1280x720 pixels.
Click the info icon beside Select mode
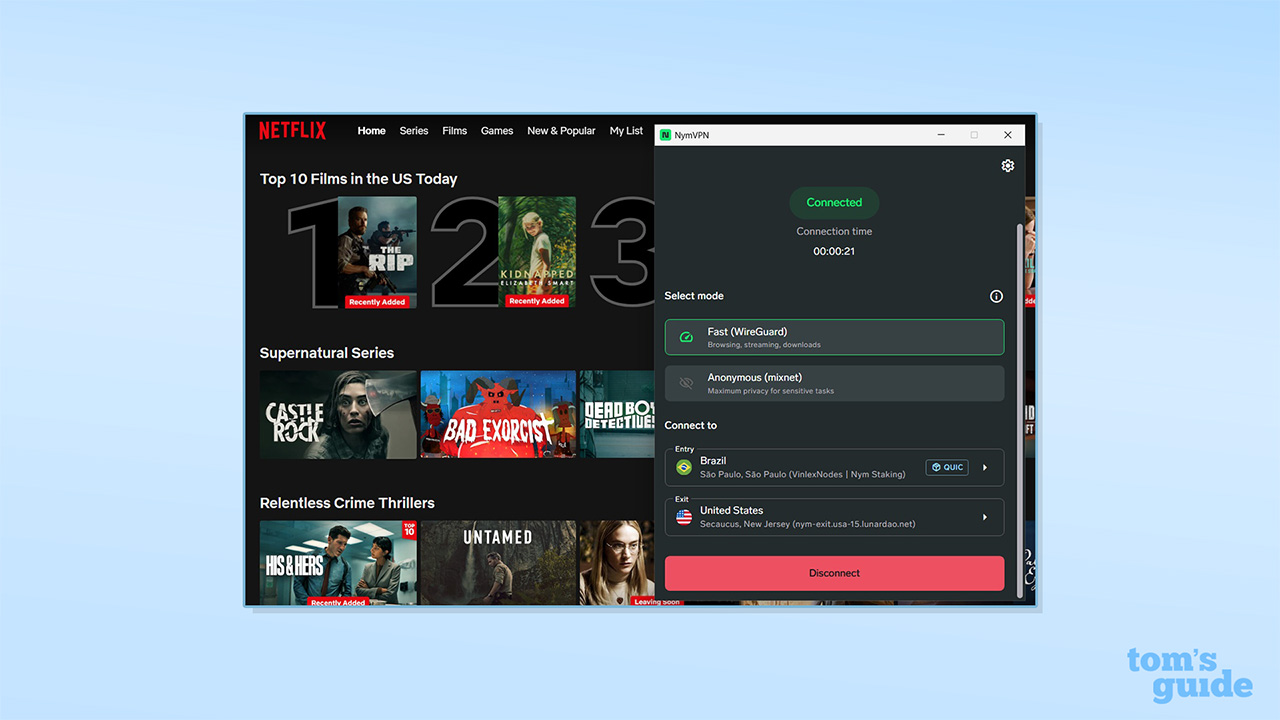click(x=996, y=296)
